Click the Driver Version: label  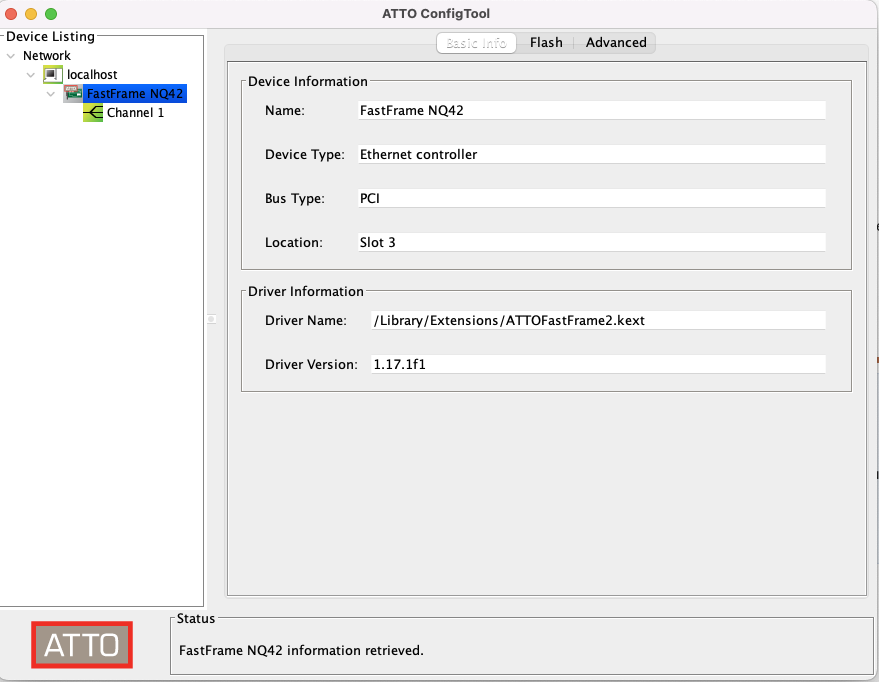click(311, 364)
